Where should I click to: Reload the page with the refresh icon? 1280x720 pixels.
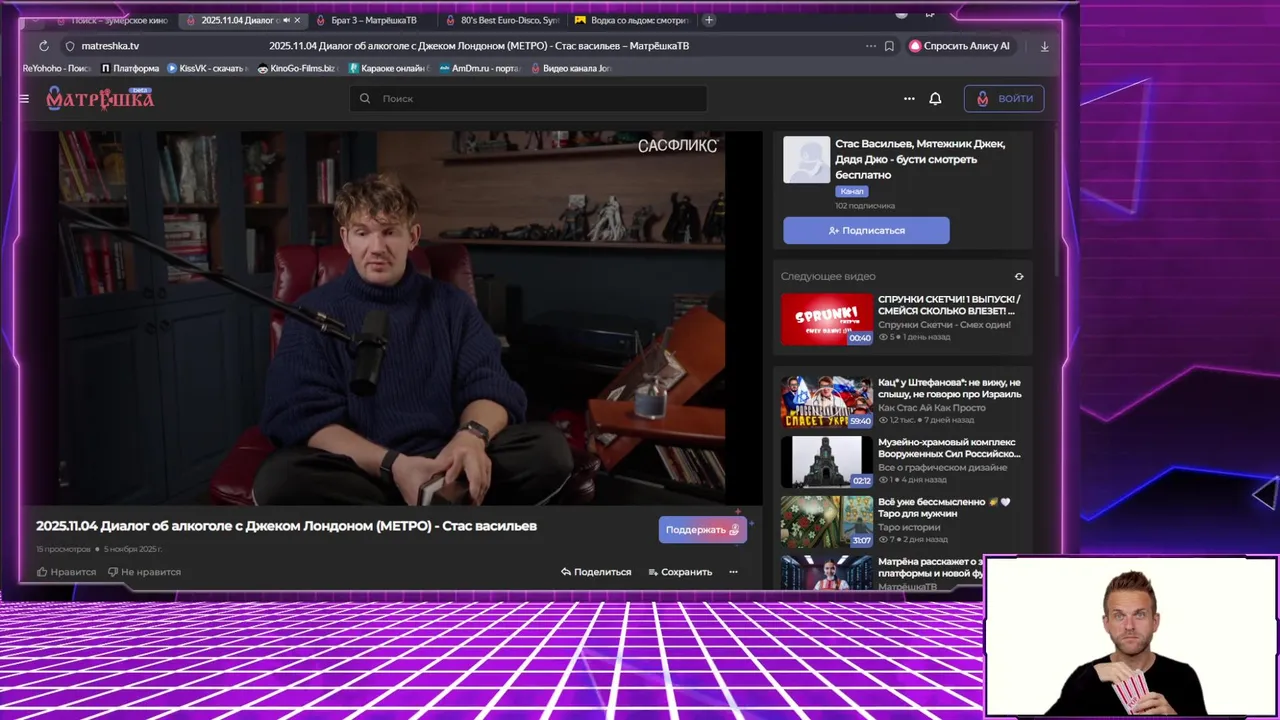(x=44, y=46)
